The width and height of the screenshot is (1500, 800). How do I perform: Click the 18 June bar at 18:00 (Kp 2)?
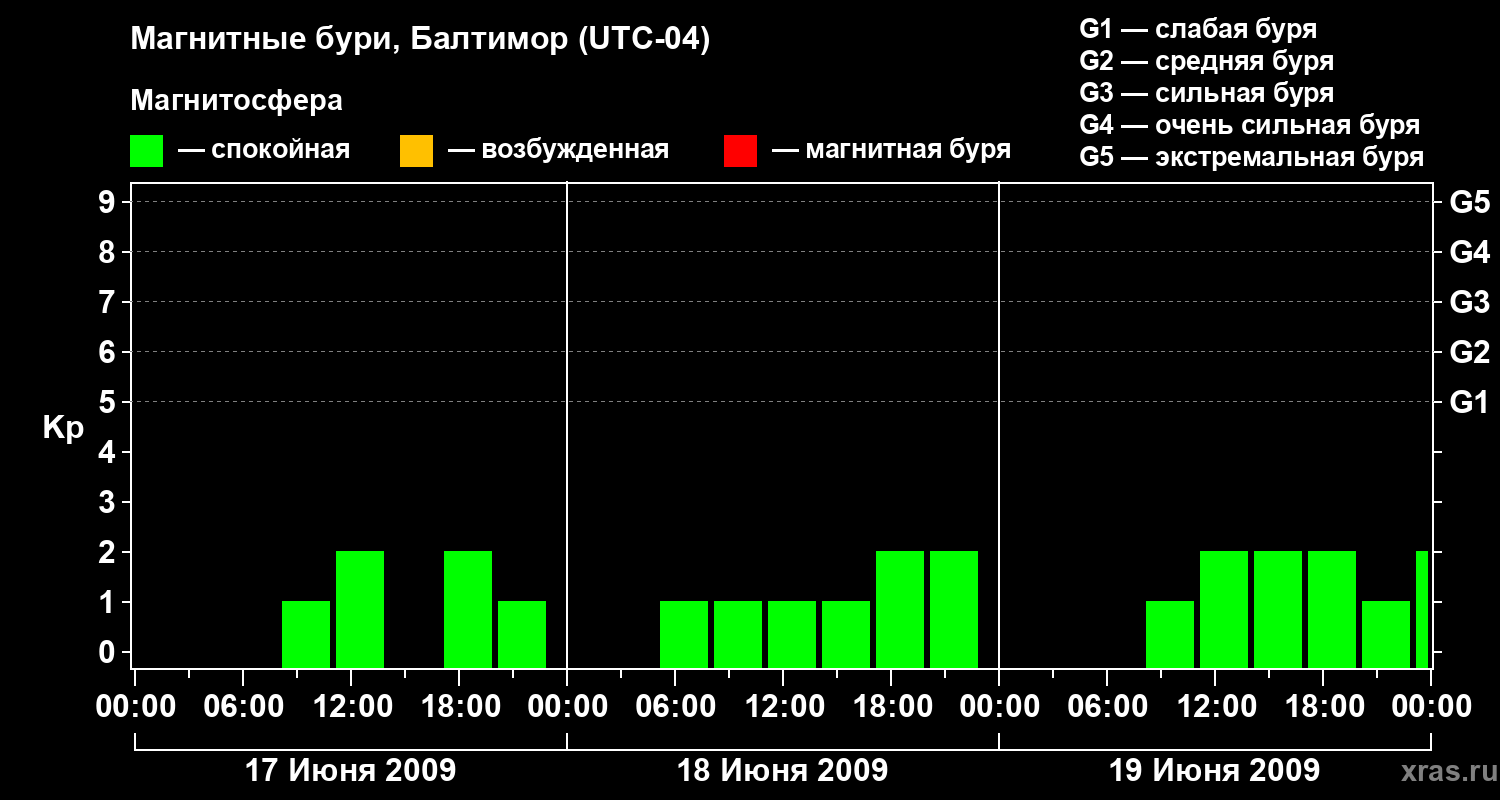click(x=900, y=609)
